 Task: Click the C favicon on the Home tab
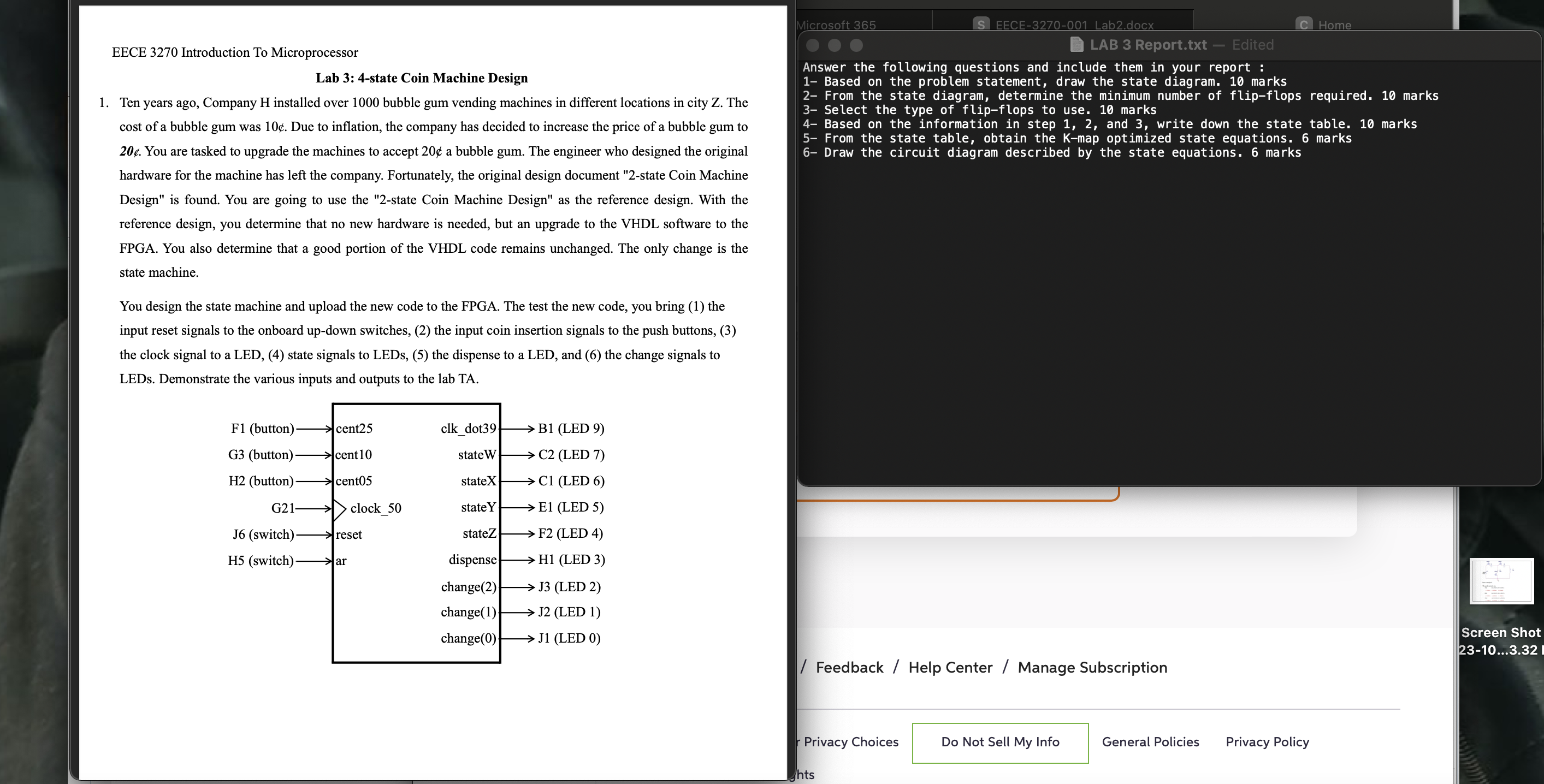click(1304, 25)
